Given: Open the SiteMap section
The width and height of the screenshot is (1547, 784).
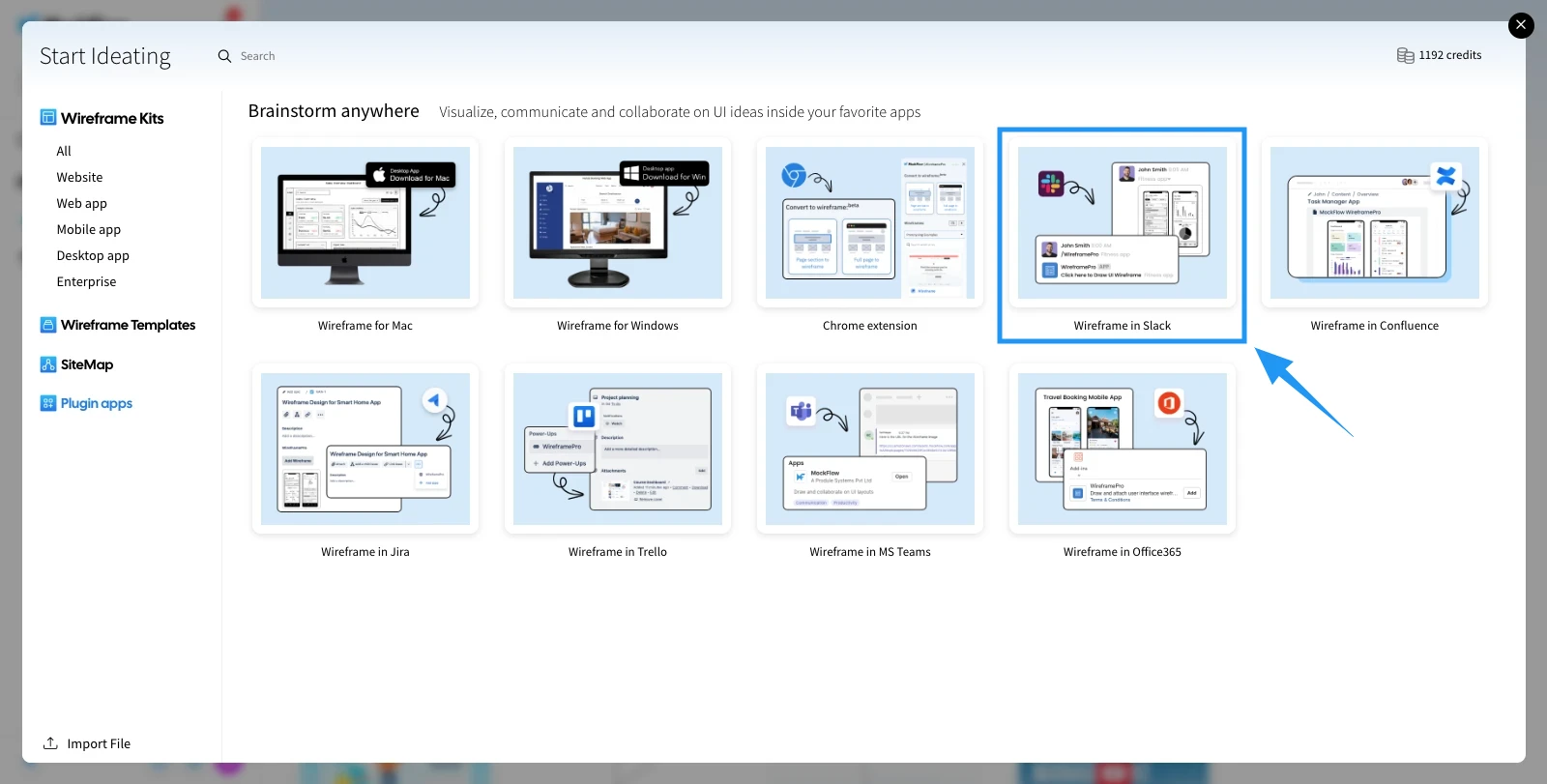Looking at the screenshot, I should pyautogui.click(x=87, y=364).
